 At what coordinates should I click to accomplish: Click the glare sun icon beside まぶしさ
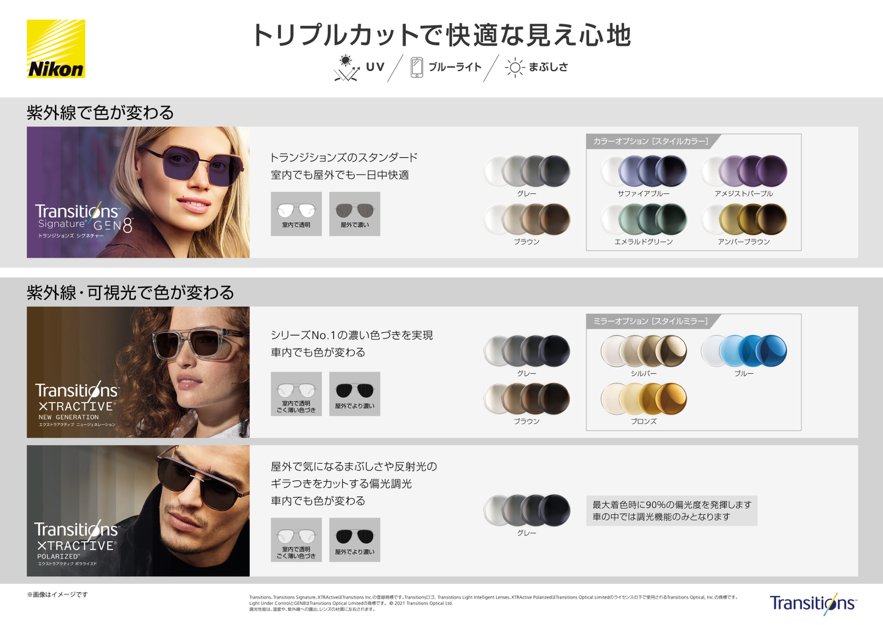pyautogui.click(x=515, y=68)
